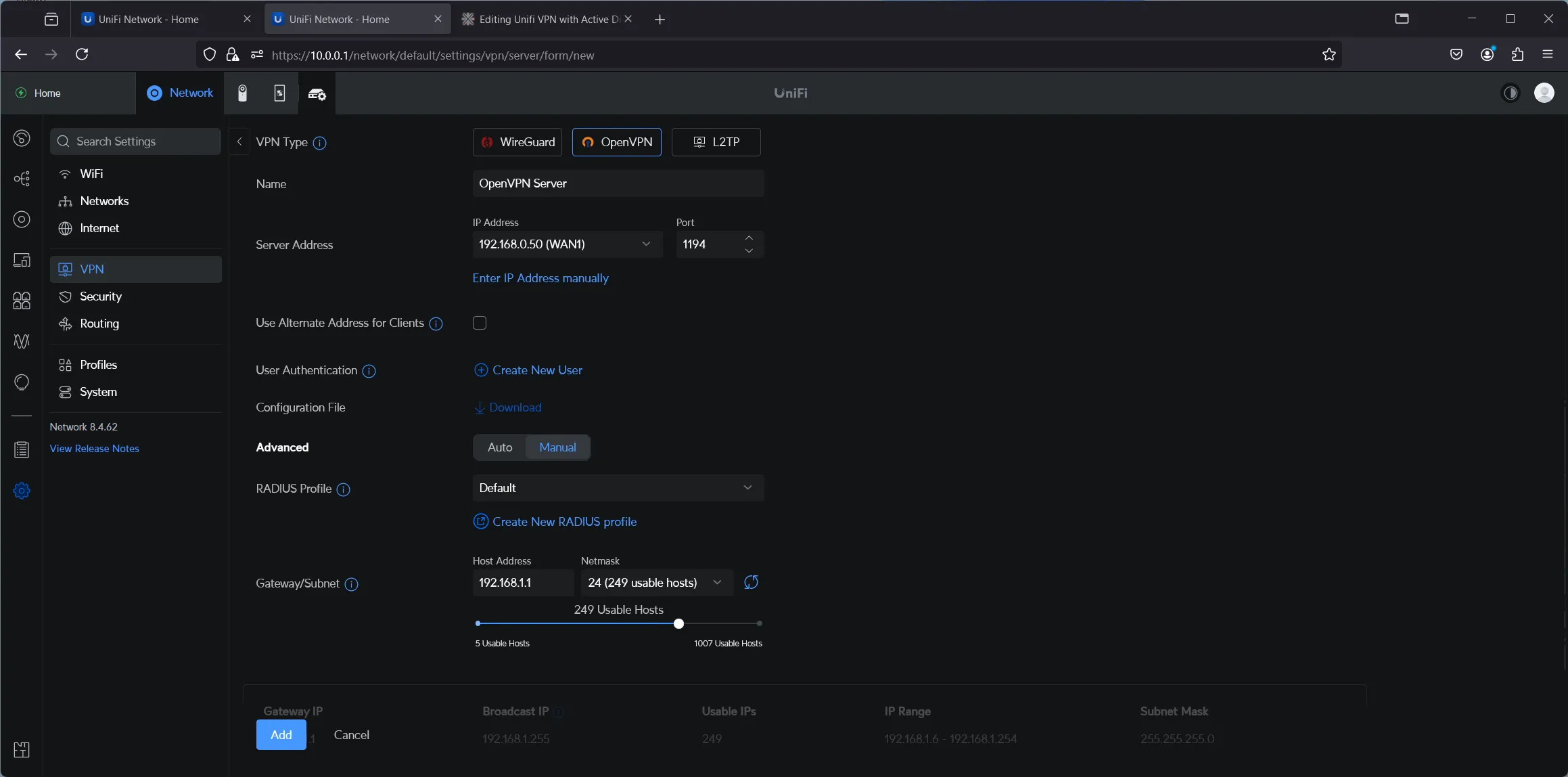Viewport: 1568px width, 777px height.
Task: Go back with the chevron beside VPN Type
Action: coord(239,141)
